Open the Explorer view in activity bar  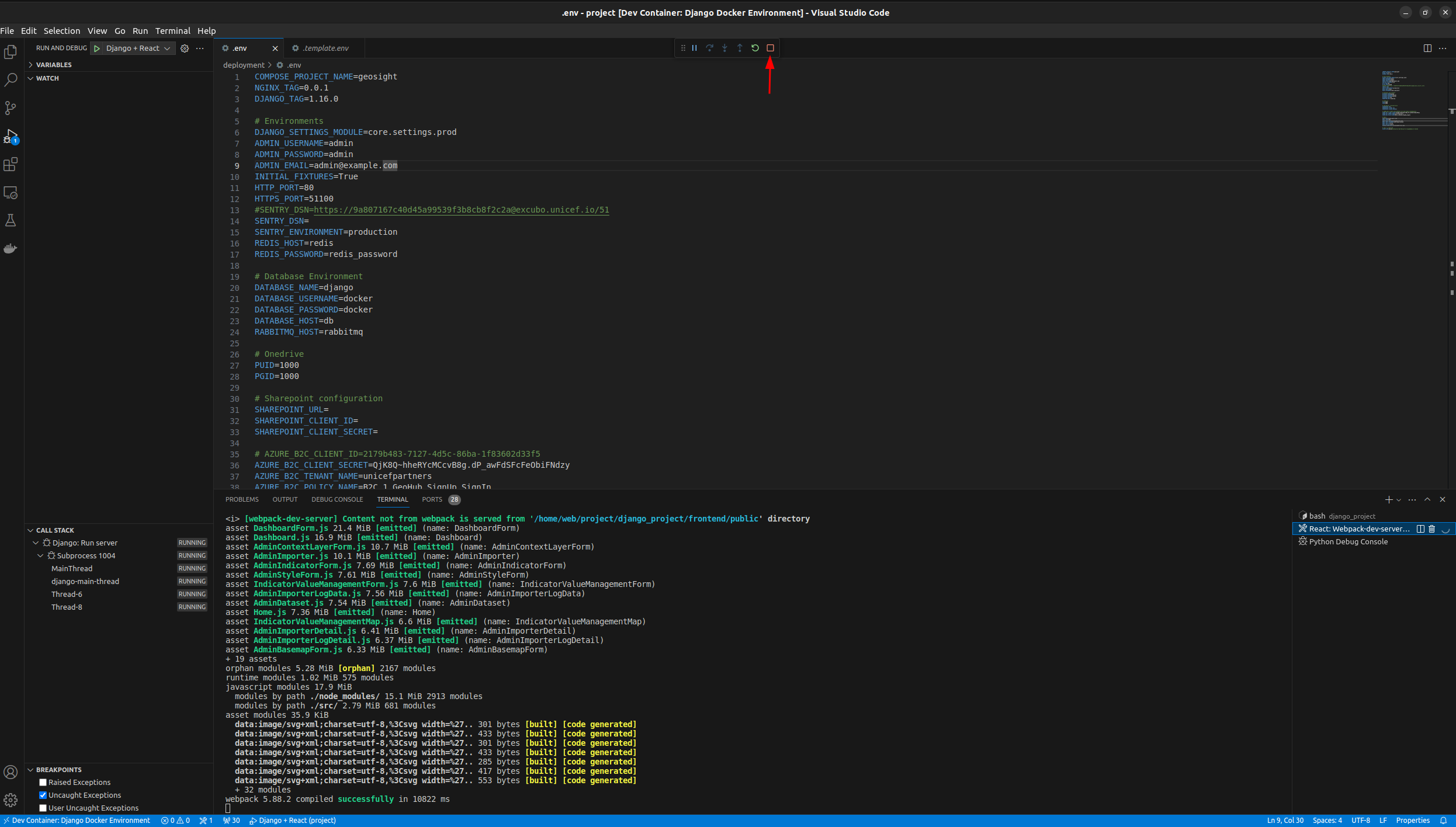pyautogui.click(x=11, y=52)
